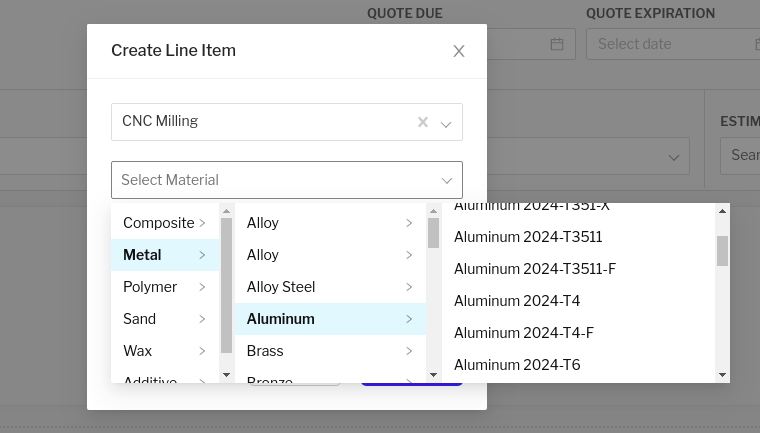Select the Polymer material category
This screenshot has width=760, height=433.
tap(150, 287)
